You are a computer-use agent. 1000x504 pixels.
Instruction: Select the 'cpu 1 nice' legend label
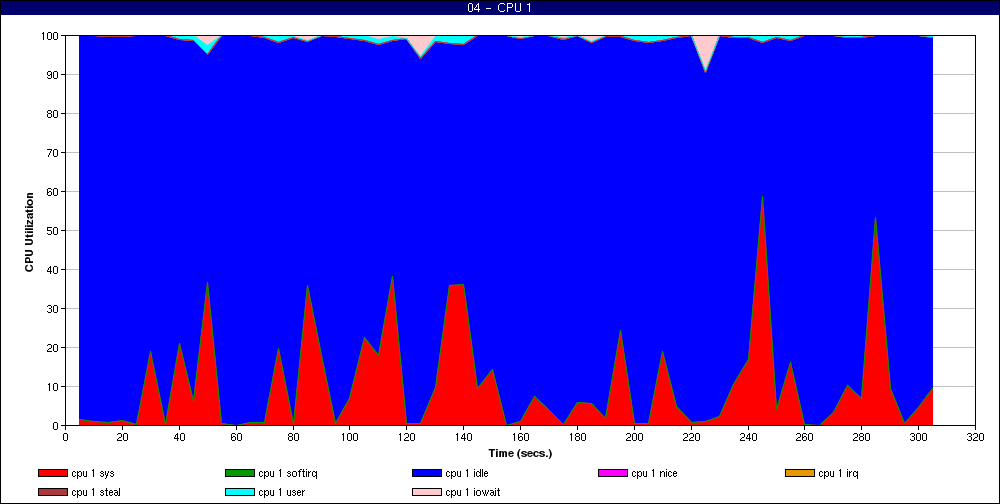(654, 473)
